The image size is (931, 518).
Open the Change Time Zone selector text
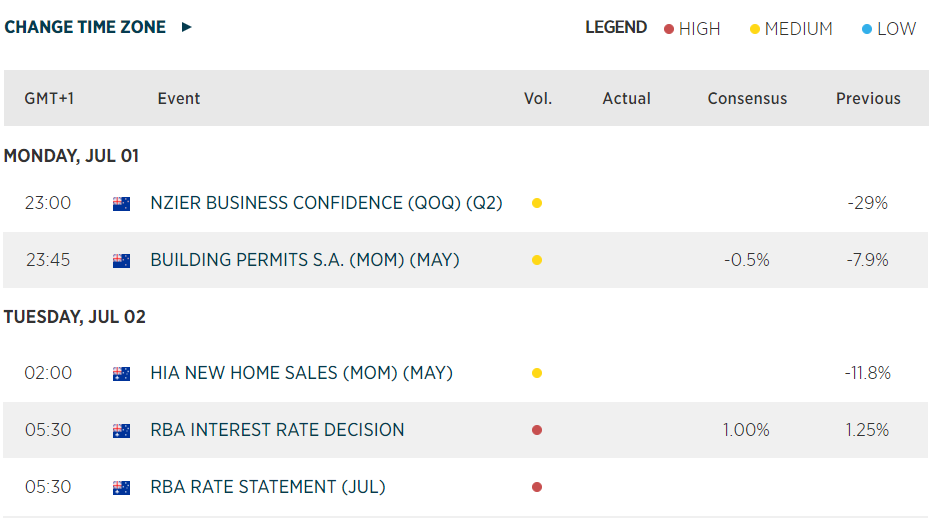85,27
